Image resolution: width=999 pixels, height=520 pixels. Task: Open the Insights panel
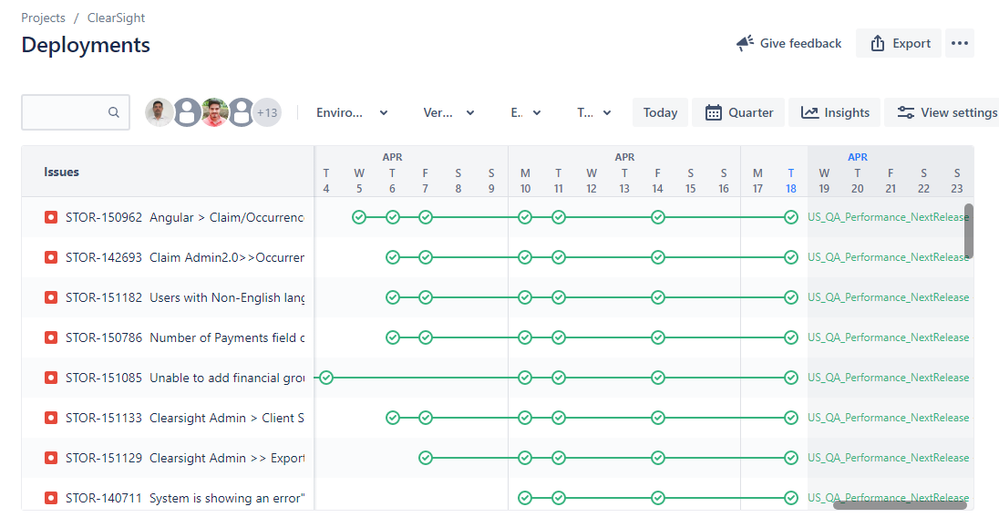pos(835,113)
